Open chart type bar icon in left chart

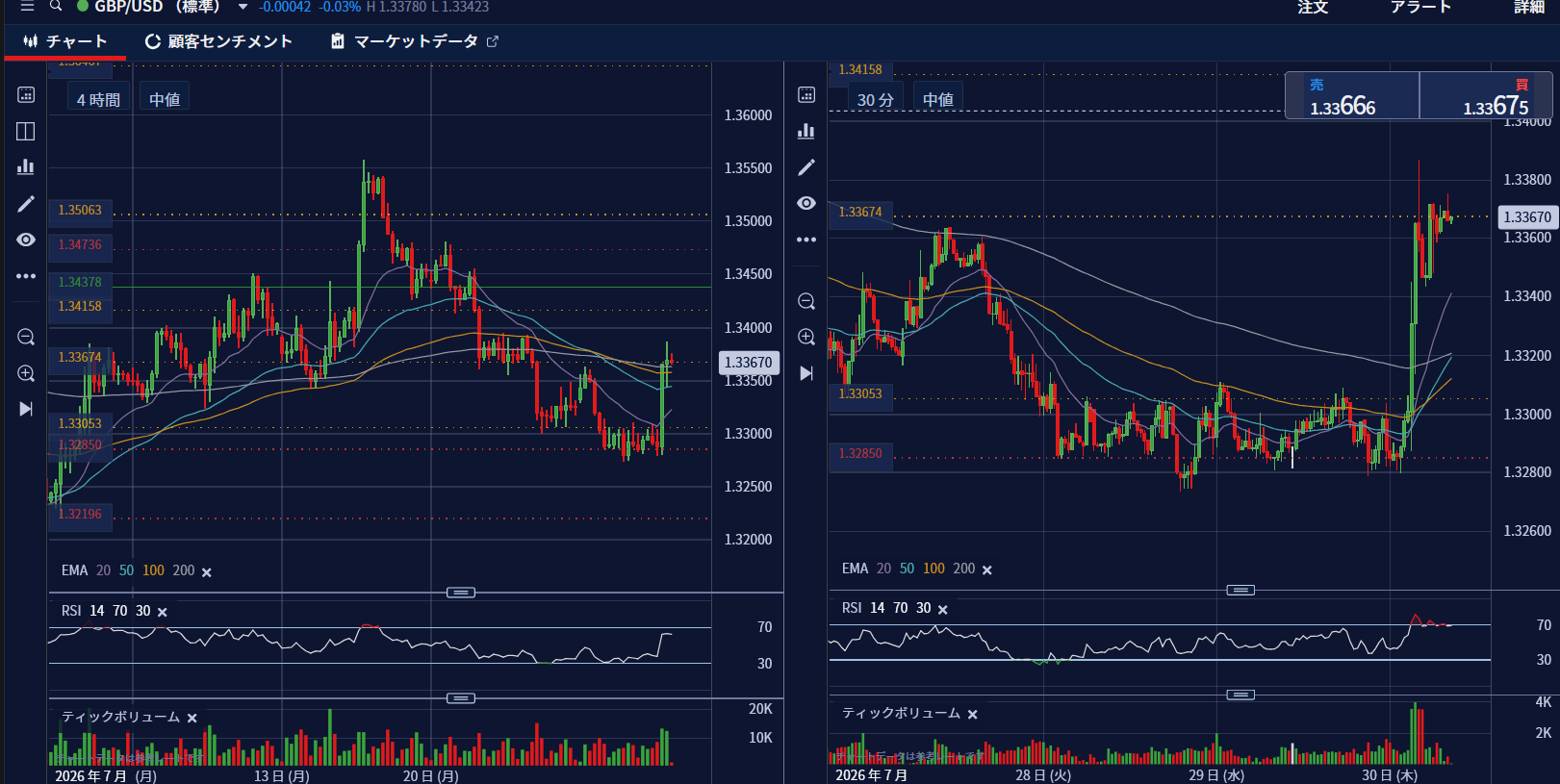[26, 166]
